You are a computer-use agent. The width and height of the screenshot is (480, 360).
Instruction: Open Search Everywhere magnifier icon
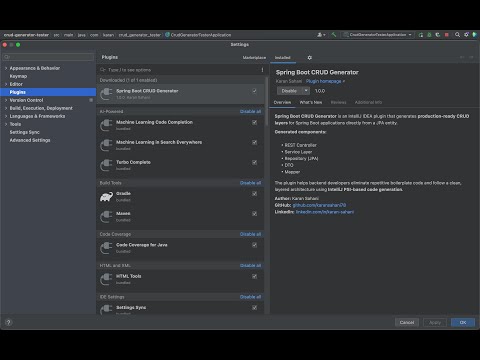pos(458,35)
